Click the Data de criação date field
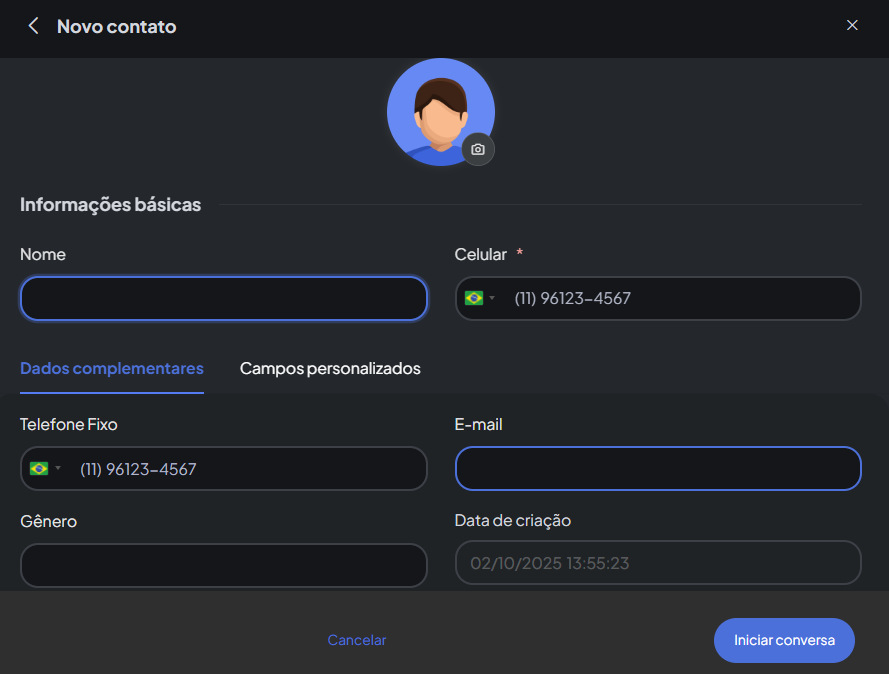 coord(658,562)
